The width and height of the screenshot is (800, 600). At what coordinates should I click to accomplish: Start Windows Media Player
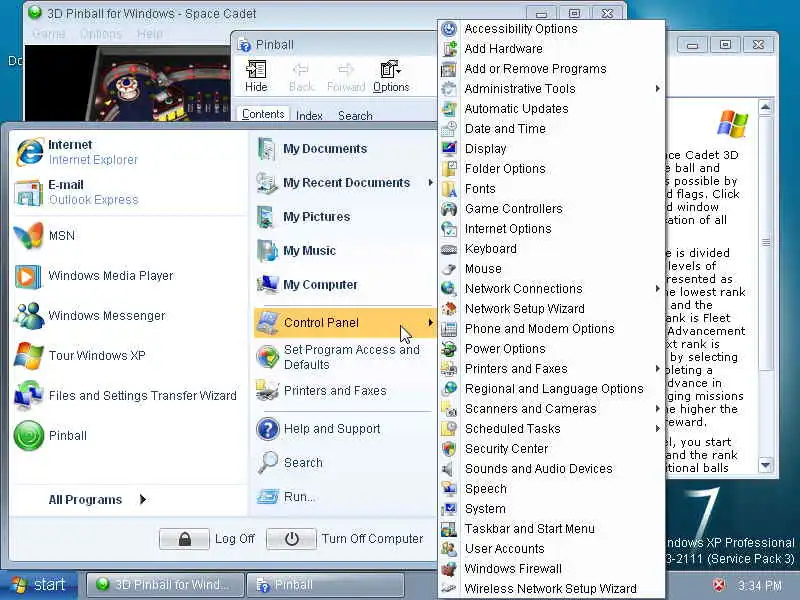tap(128, 276)
